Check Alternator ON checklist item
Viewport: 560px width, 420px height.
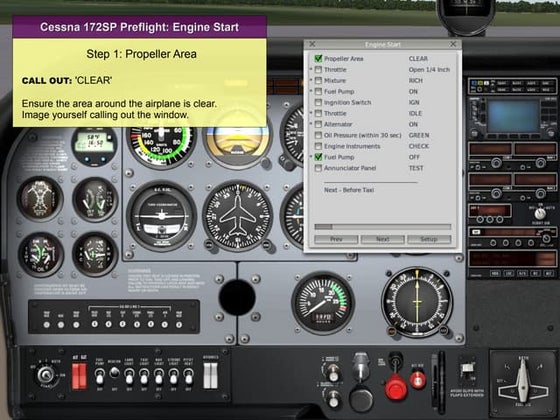coord(318,124)
